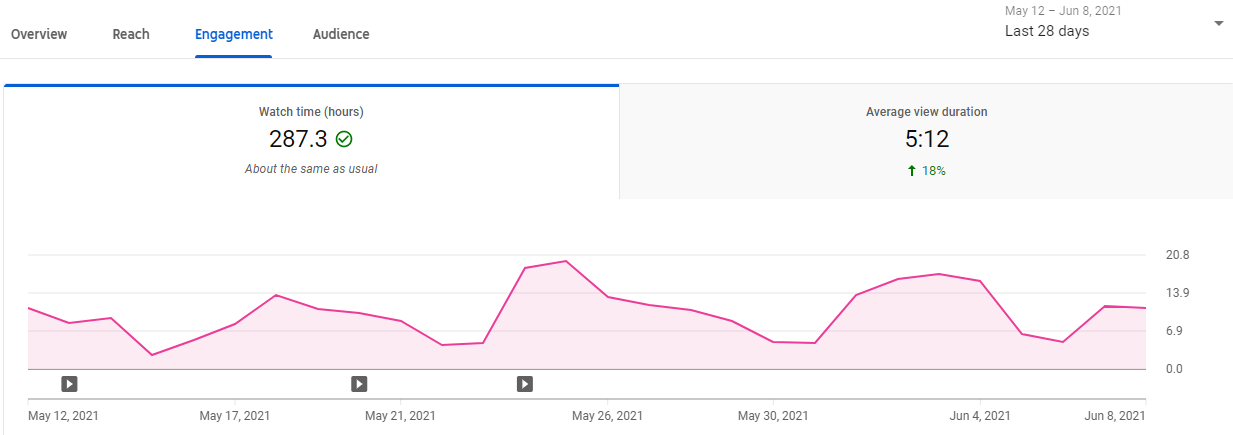
Task: Click the third video published marker icon
Action: tap(525, 383)
